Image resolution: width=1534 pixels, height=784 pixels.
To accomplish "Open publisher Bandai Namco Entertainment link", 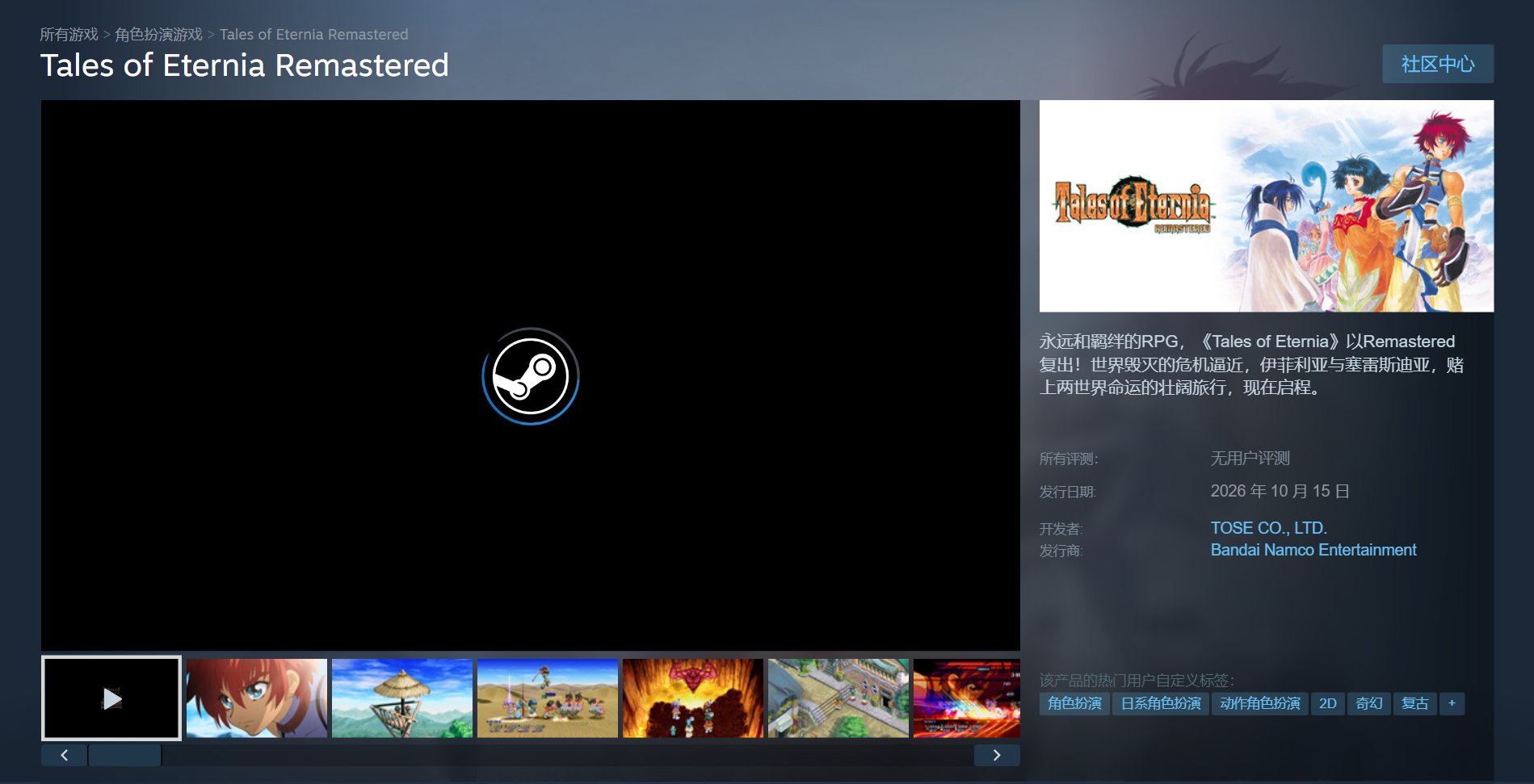I will 1313,550.
